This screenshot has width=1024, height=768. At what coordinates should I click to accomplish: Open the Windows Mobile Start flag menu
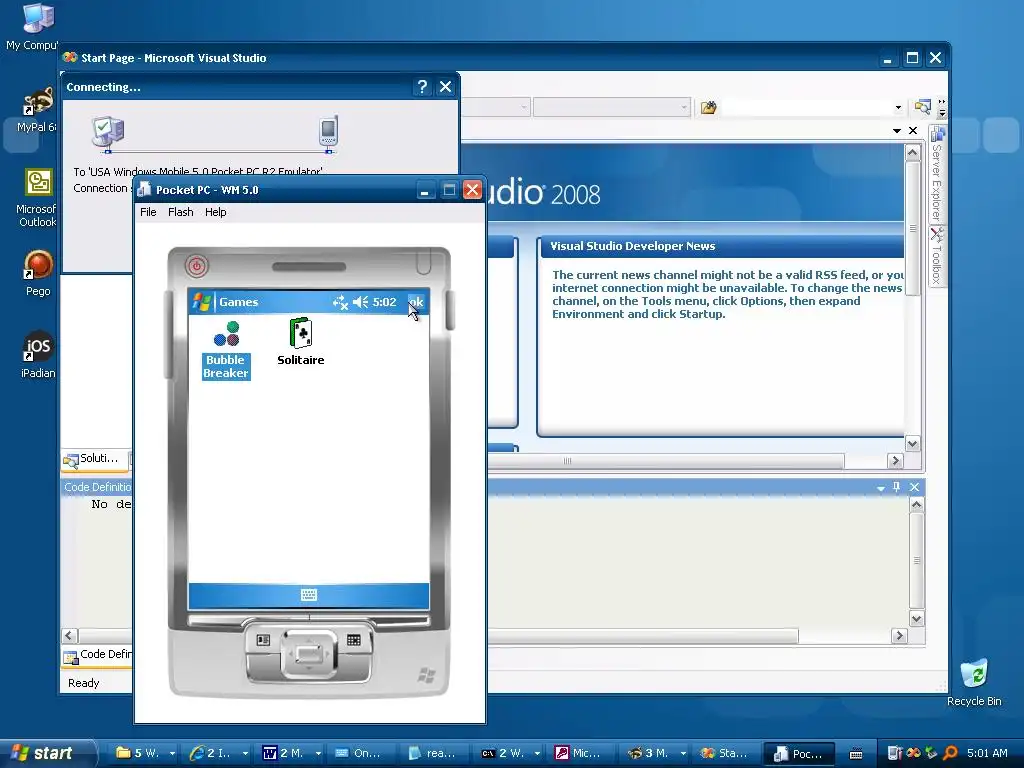(202, 302)
